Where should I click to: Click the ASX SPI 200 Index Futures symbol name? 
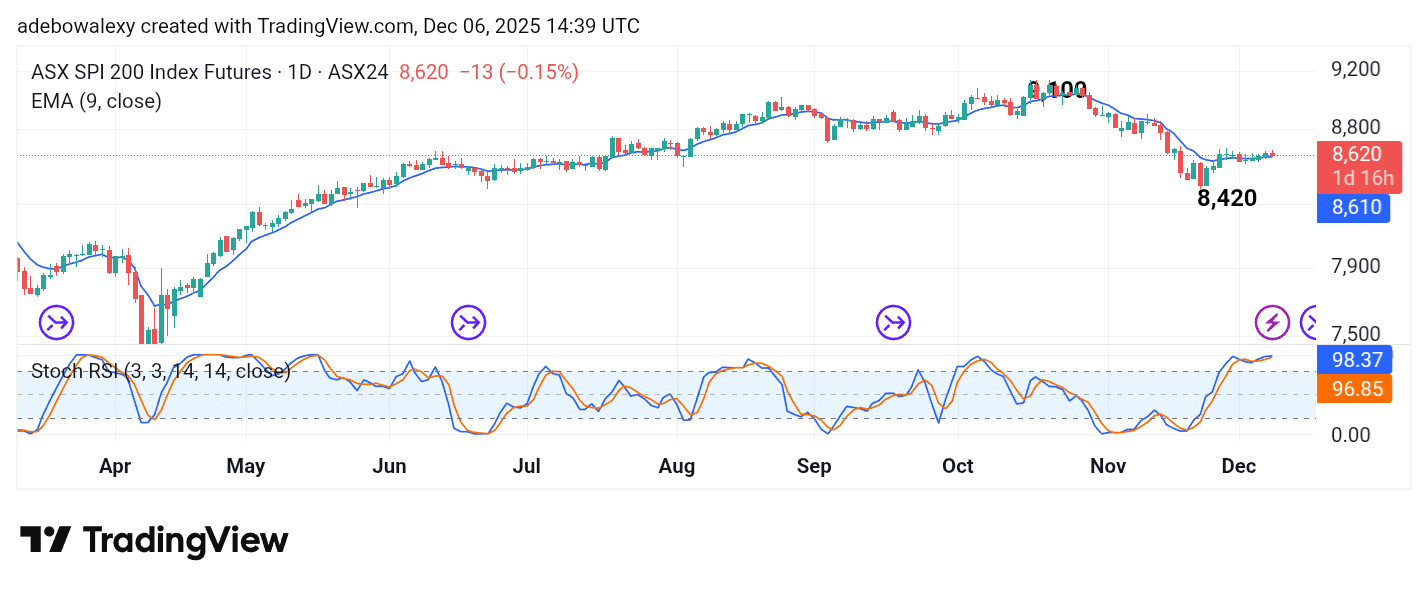click(x=150, y=72)
